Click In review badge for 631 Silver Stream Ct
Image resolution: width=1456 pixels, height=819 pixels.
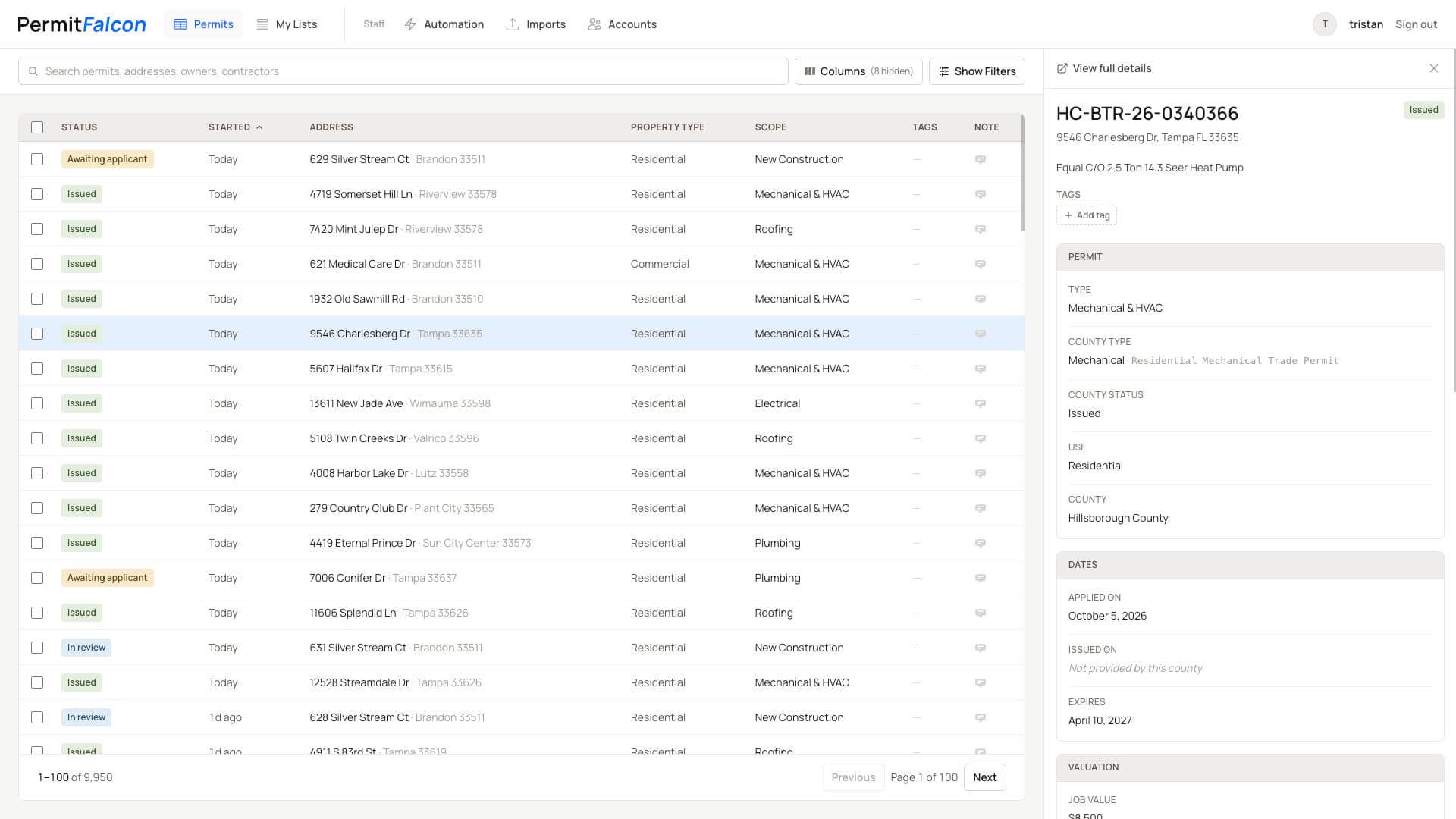(x=86, y=648)
